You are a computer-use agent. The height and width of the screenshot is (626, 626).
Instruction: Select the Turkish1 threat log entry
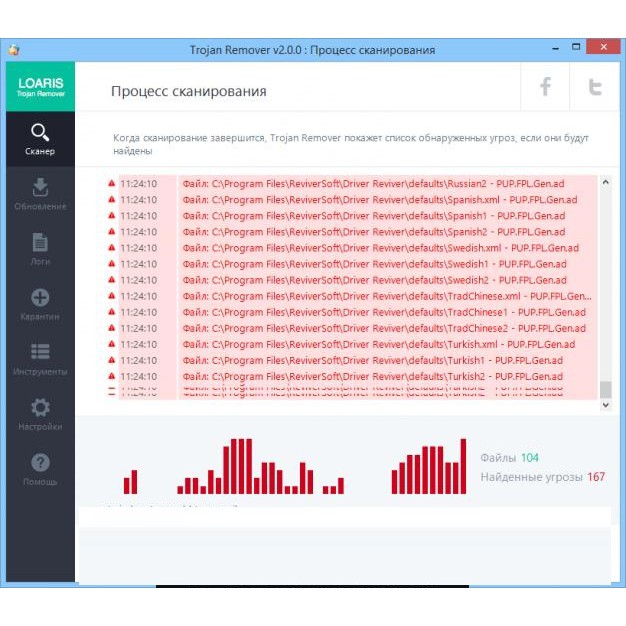tap(385, 360)
